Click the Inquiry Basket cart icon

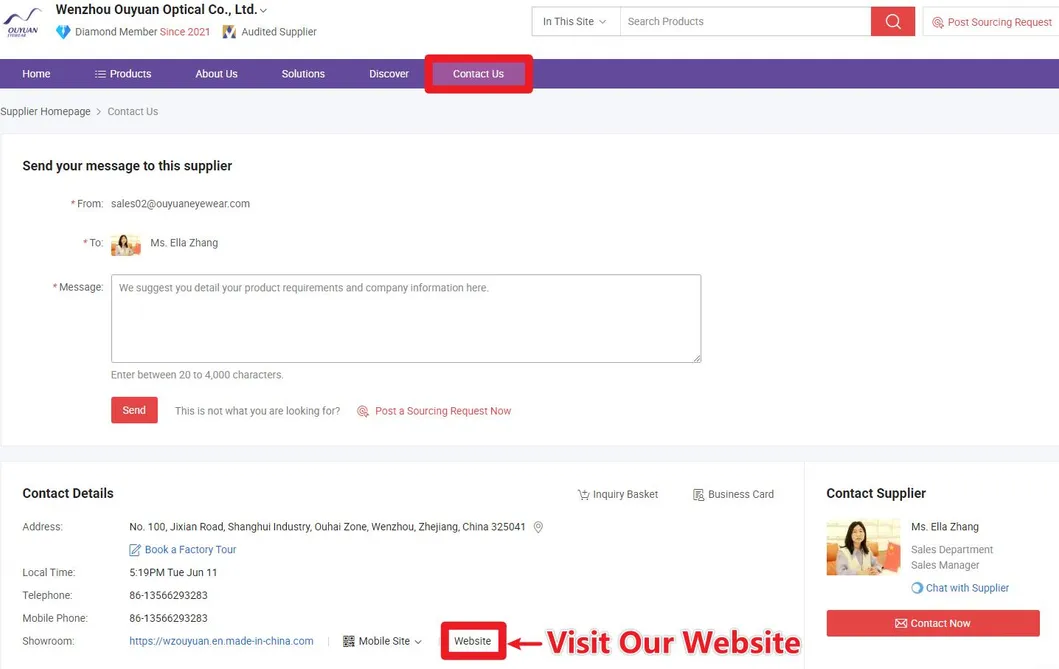tap(584, 495)
